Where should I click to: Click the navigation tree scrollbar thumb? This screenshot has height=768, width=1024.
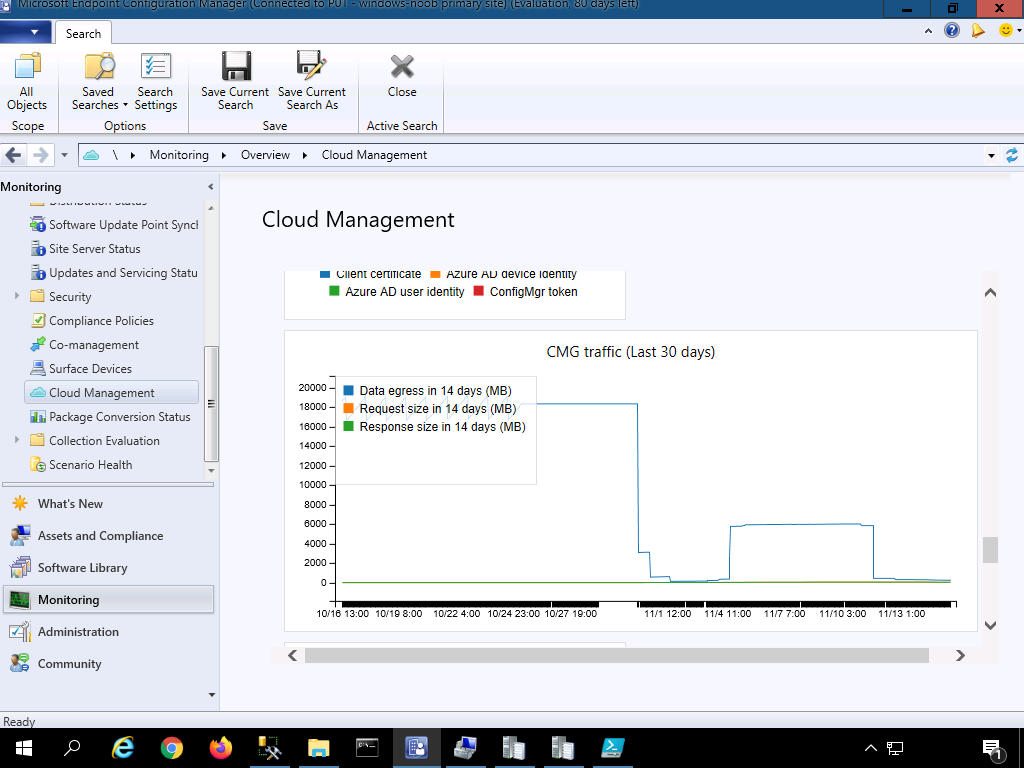coord(211,404)
